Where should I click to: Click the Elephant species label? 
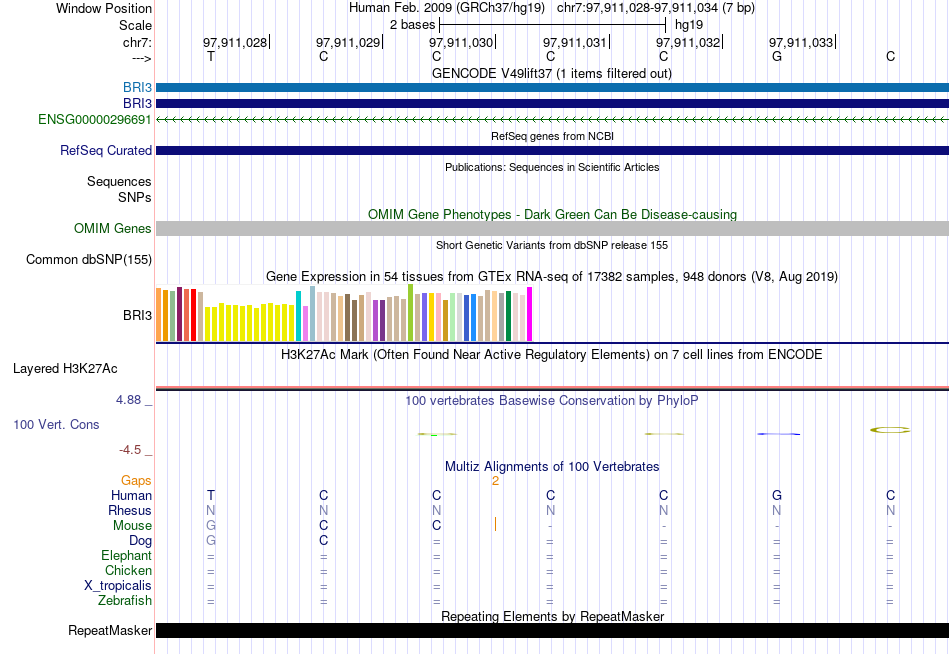coord(126,555)
